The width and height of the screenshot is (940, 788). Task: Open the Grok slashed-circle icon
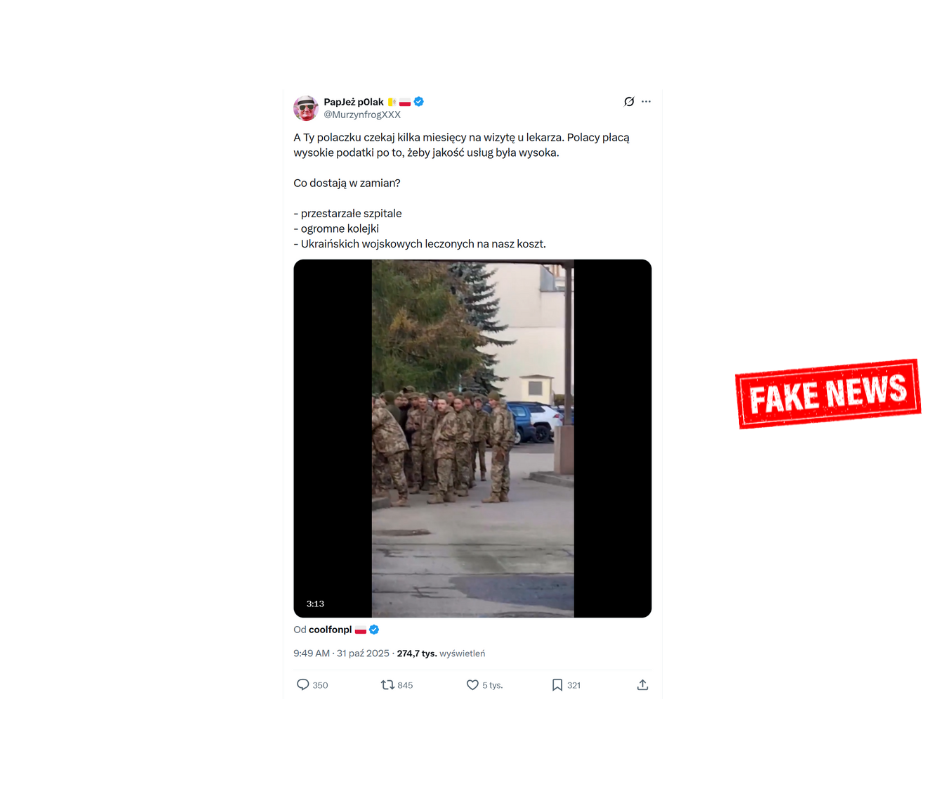point(629,101)
